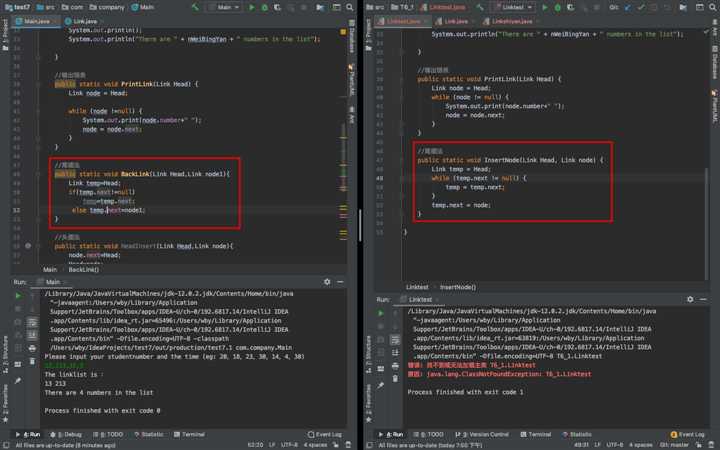Click print icon in left Run panel gutter
The width and height of the screenshot is (720, 450).
pos(32,349)
